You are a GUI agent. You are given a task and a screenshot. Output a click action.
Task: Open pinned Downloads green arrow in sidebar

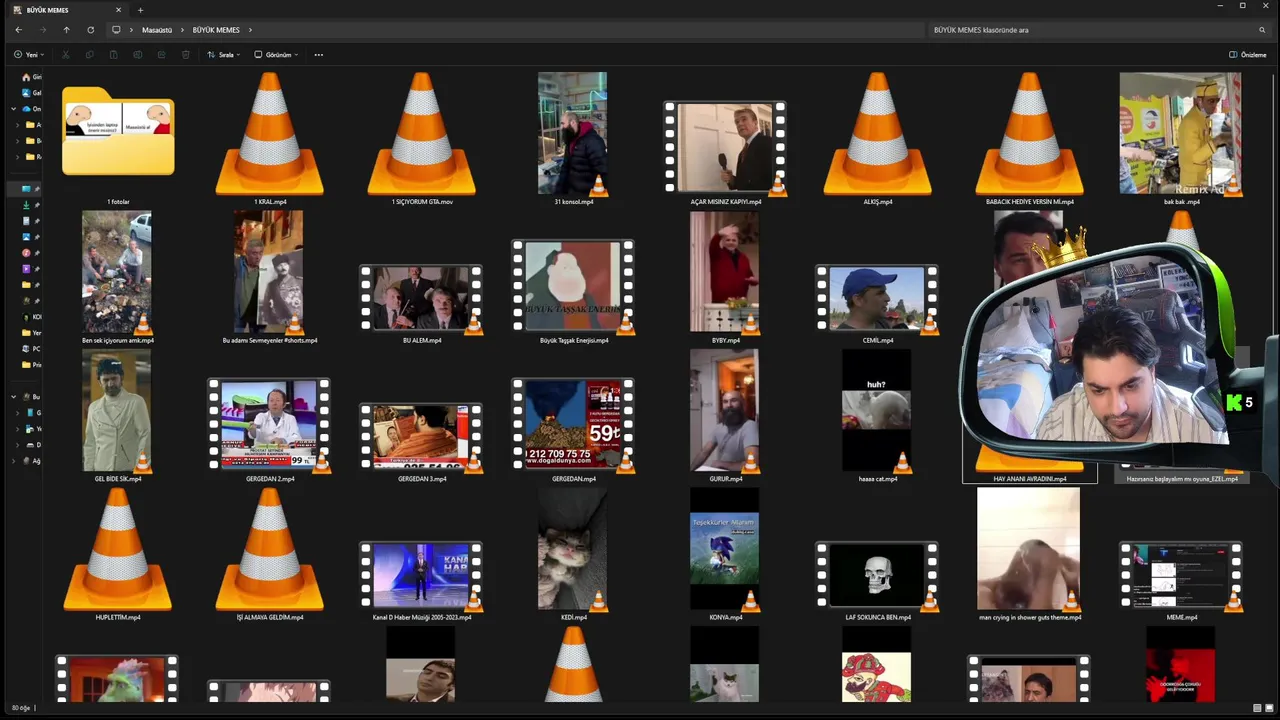click(27, 205)
